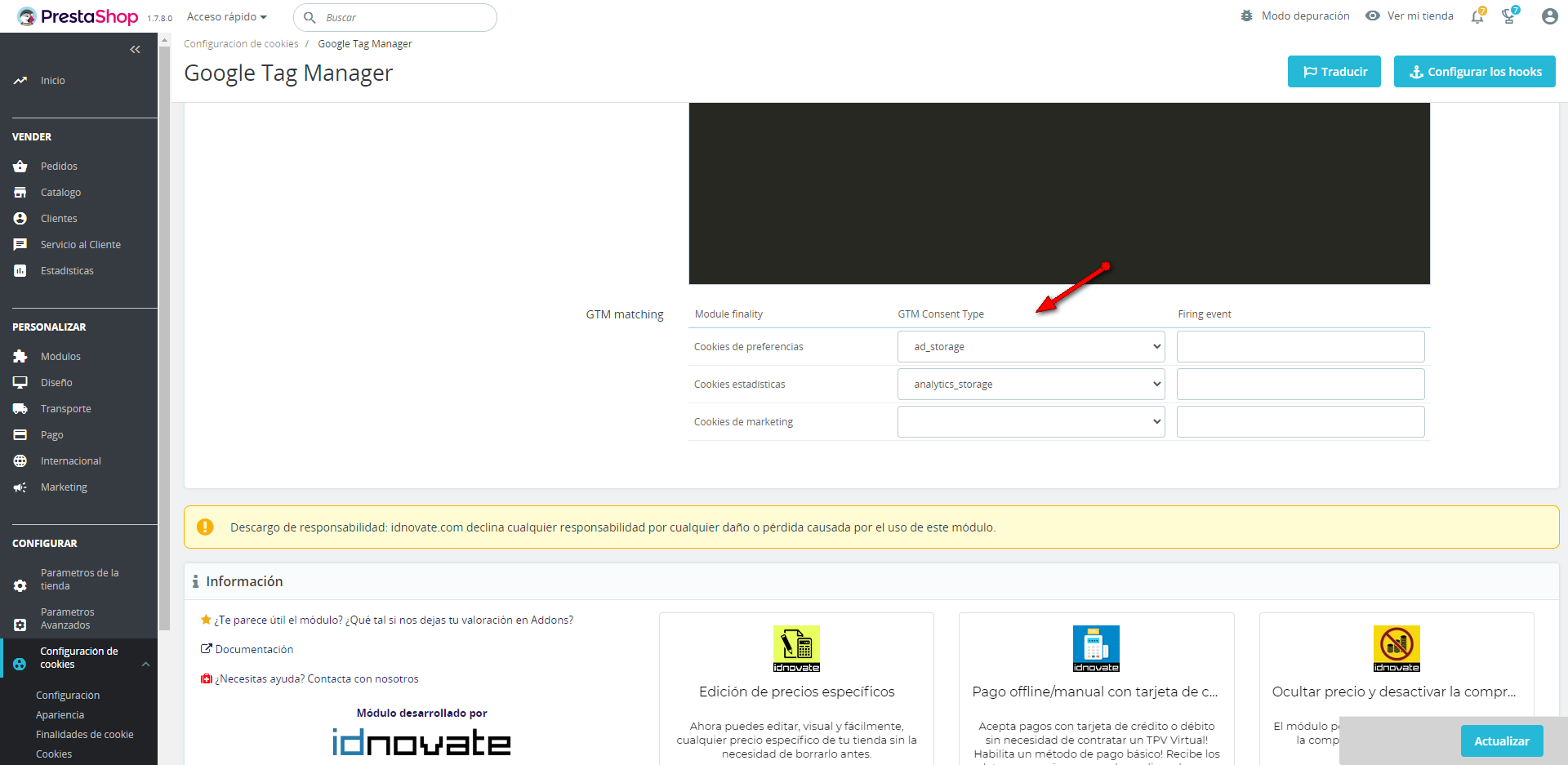Click the Ocultar precio module thumbnail

[1396, 649]
